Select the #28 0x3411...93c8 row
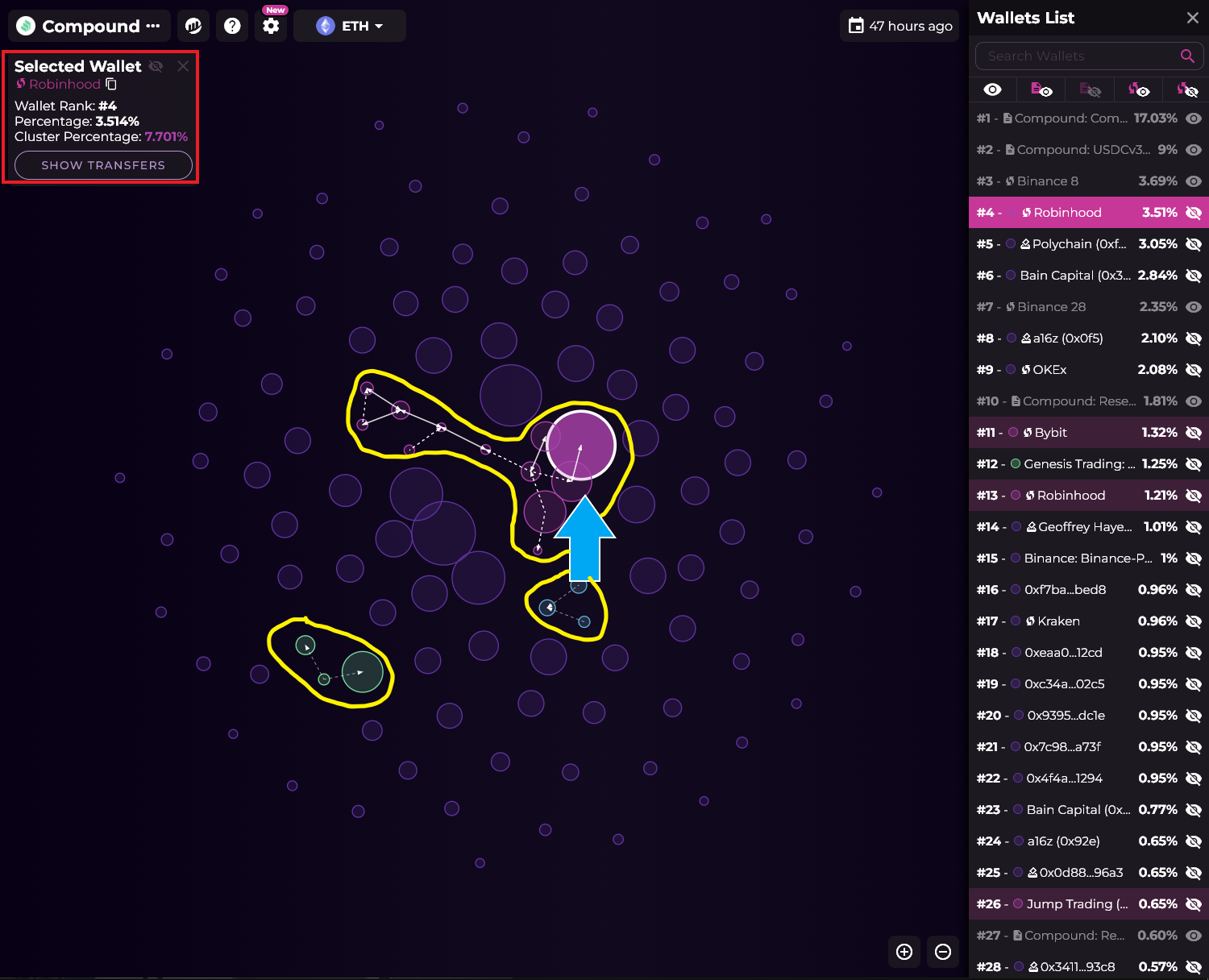Viewport: 1209px width, 980px height. (1089, 967)
